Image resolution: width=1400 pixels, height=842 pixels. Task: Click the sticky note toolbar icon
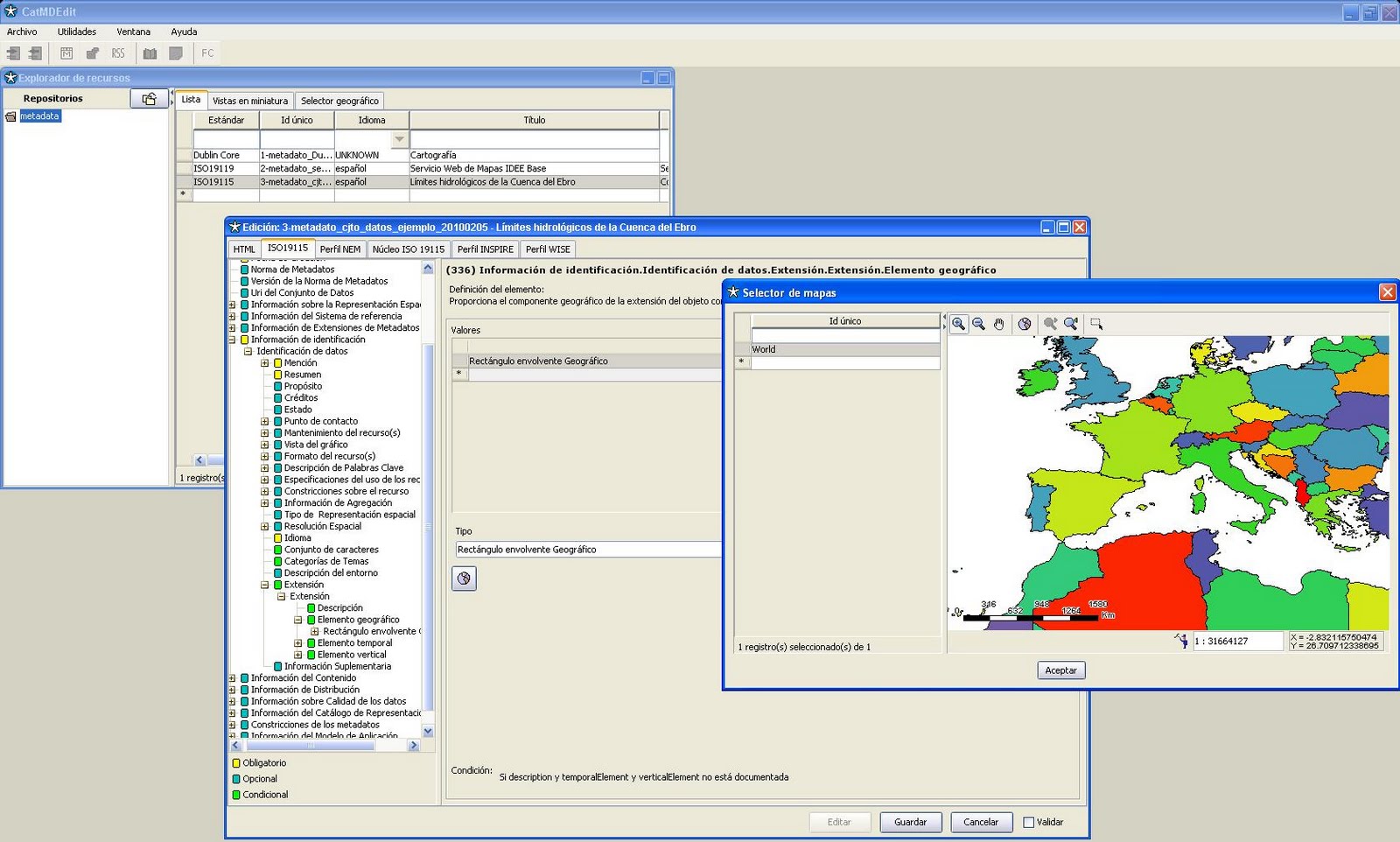[x=176, y=53]
